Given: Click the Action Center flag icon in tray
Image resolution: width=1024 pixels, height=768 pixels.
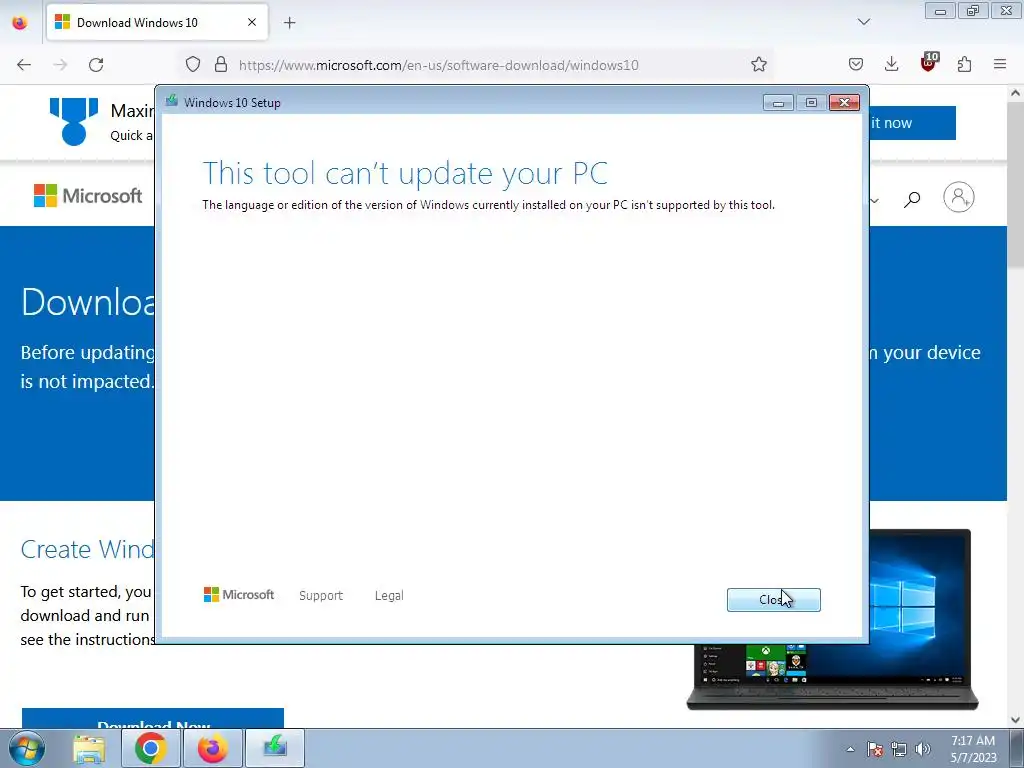Looking at the screenshot, I should click(x=875, y=749).
